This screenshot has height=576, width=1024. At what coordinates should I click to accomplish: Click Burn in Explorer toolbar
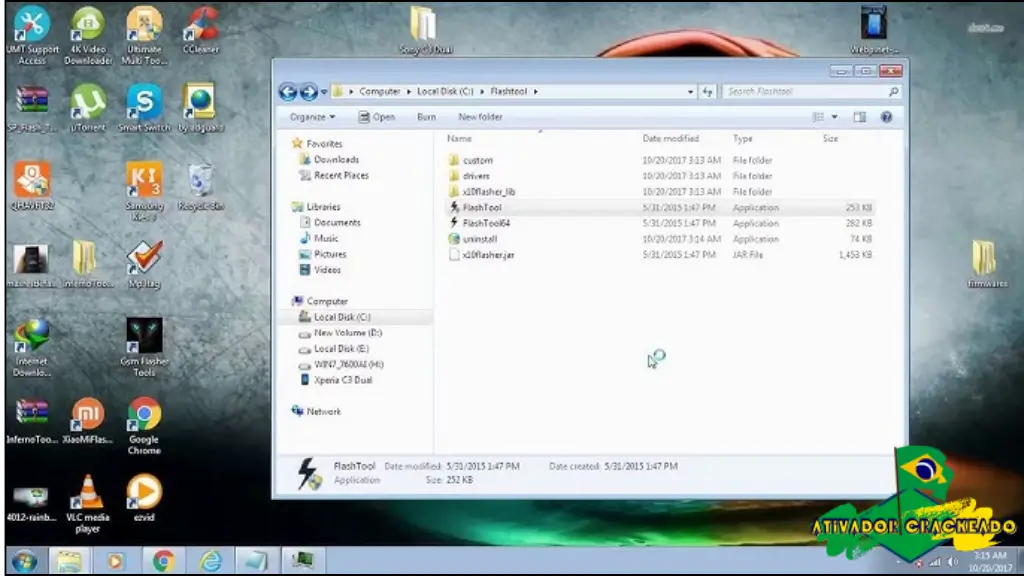coord(426,117)
